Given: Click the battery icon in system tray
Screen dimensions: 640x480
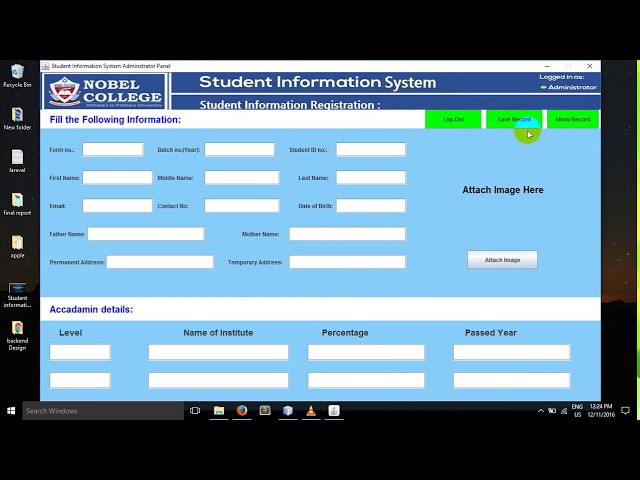Looking at the screenshot, I should click(x=552, y=411).
